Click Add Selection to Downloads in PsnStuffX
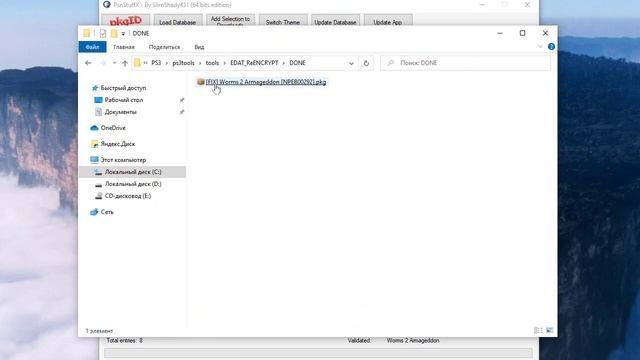 (x=230, y=20)
